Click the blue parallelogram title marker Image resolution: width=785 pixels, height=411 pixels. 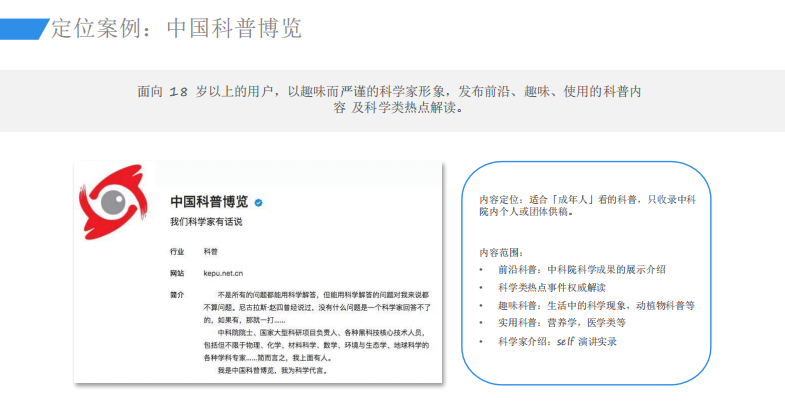coord(24,29)
